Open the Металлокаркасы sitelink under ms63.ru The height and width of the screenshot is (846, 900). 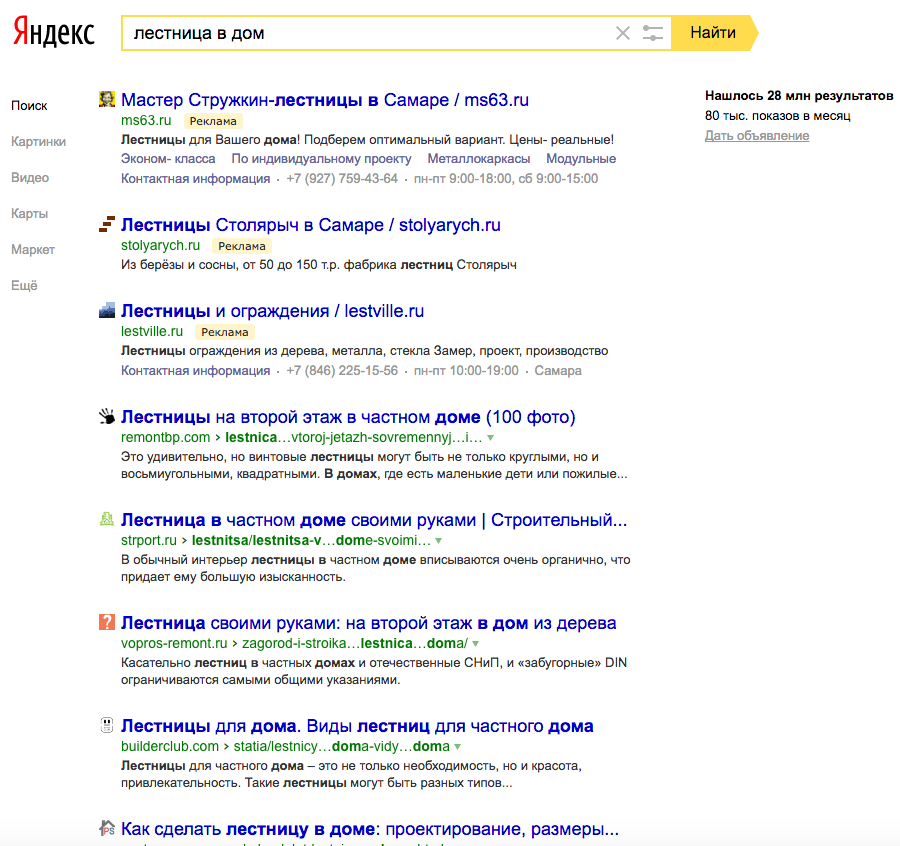coord(478,159)
